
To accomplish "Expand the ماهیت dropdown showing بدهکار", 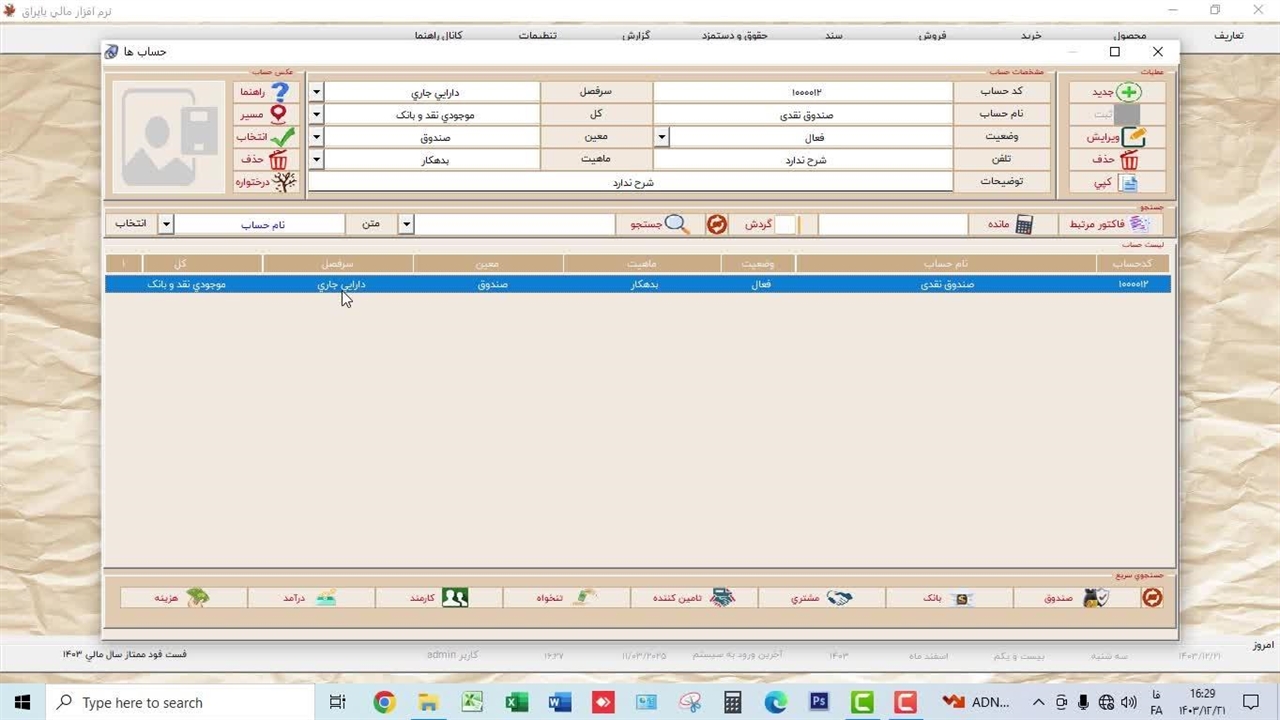I will click(x=316, y=160).
